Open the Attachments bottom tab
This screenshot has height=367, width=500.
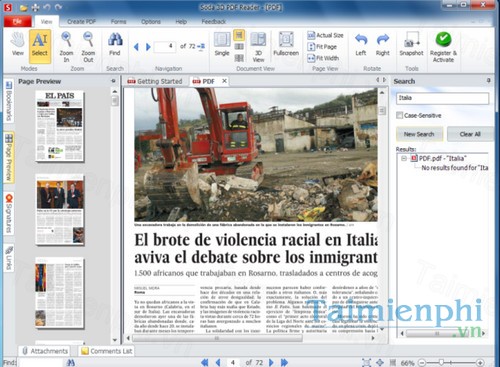(45, 351)
